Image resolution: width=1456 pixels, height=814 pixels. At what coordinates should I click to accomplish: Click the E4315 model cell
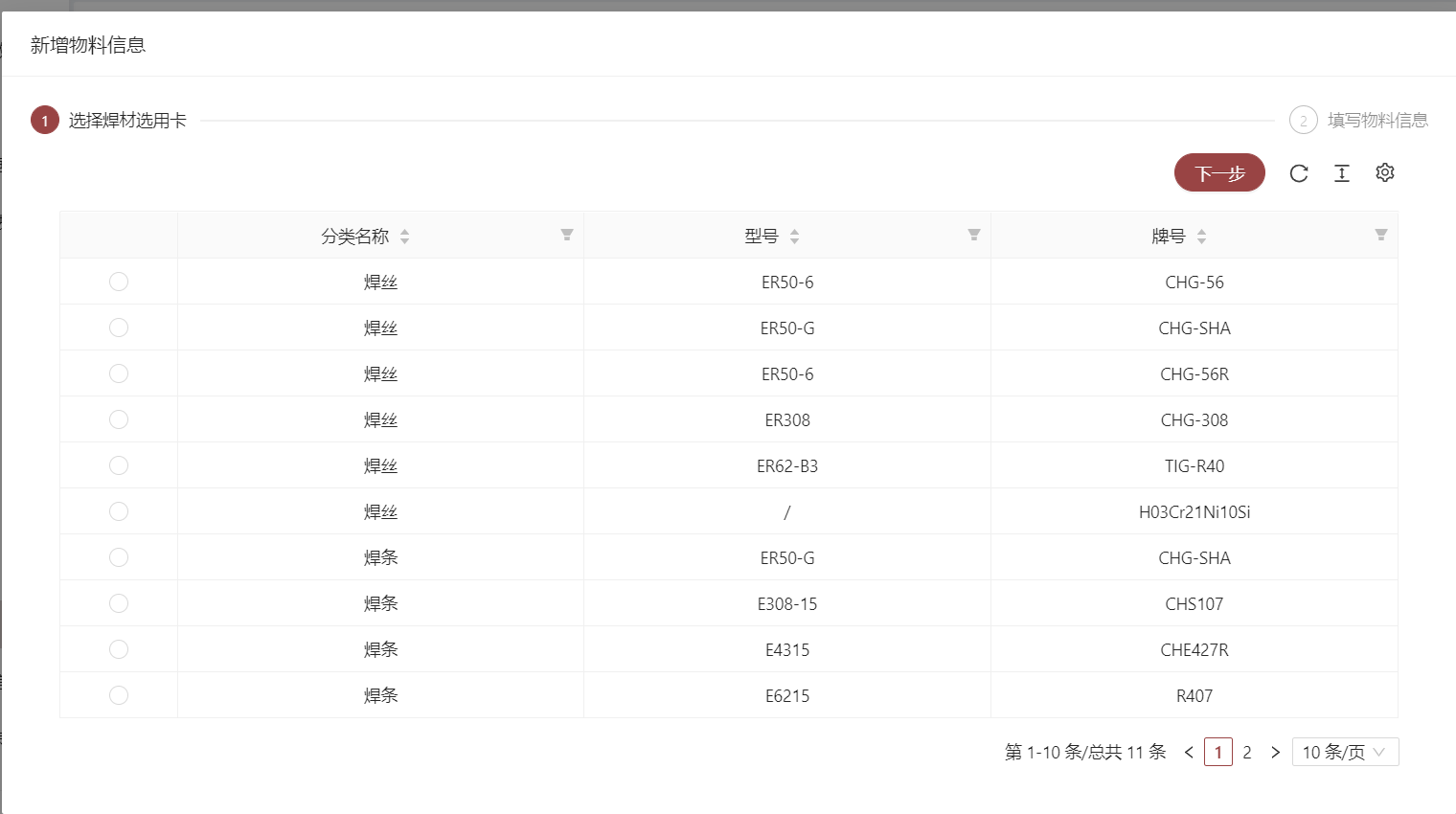787,650
